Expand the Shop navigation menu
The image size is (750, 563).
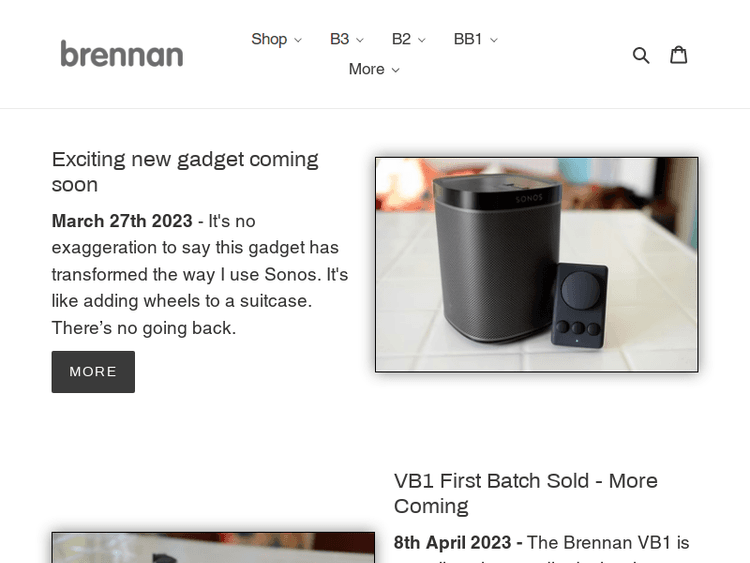pos(269,39)
